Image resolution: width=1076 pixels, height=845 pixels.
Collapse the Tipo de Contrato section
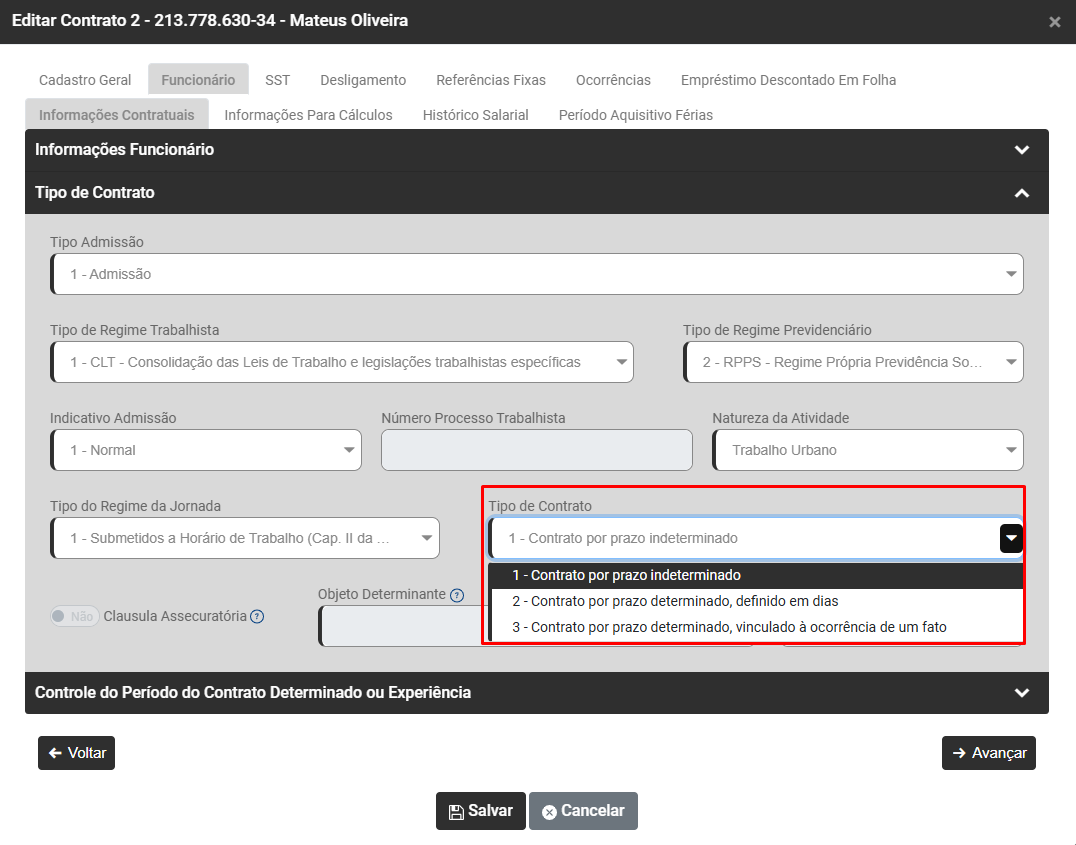pyautogui.click(x=1021, y=193)
